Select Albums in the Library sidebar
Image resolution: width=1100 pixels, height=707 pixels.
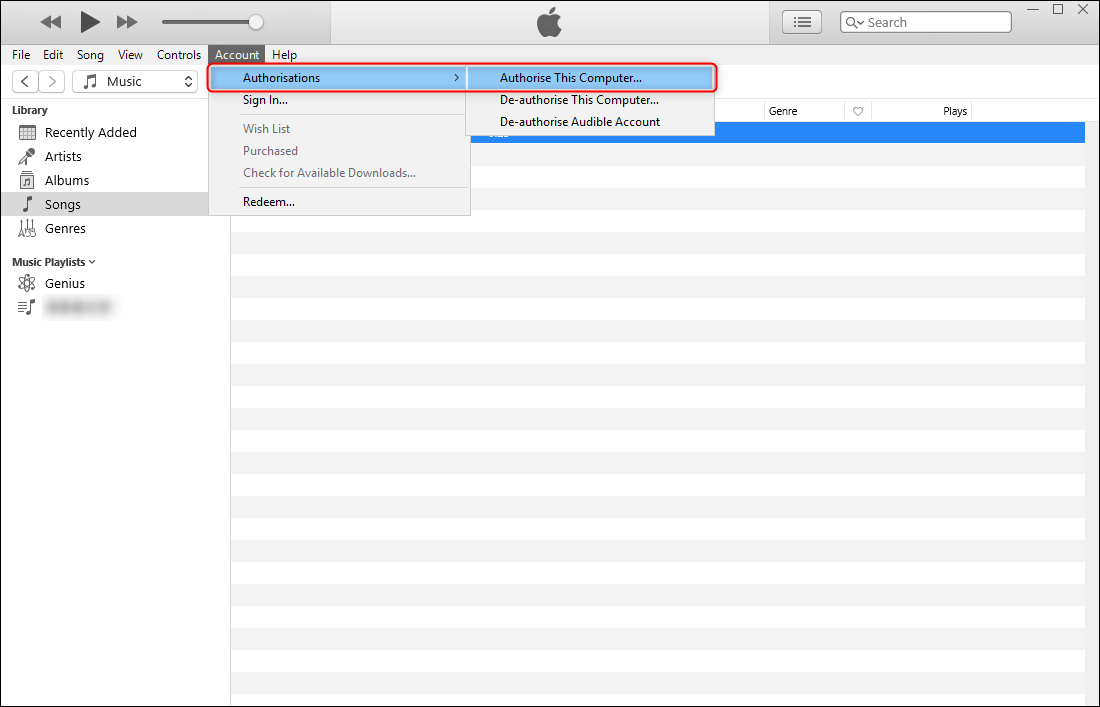tap(67, 180)
